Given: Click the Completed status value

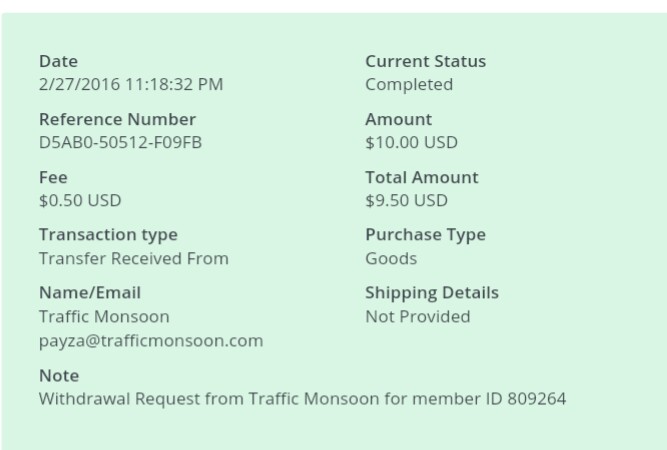Looking at the screenshot, I should [x=408, y=84].
